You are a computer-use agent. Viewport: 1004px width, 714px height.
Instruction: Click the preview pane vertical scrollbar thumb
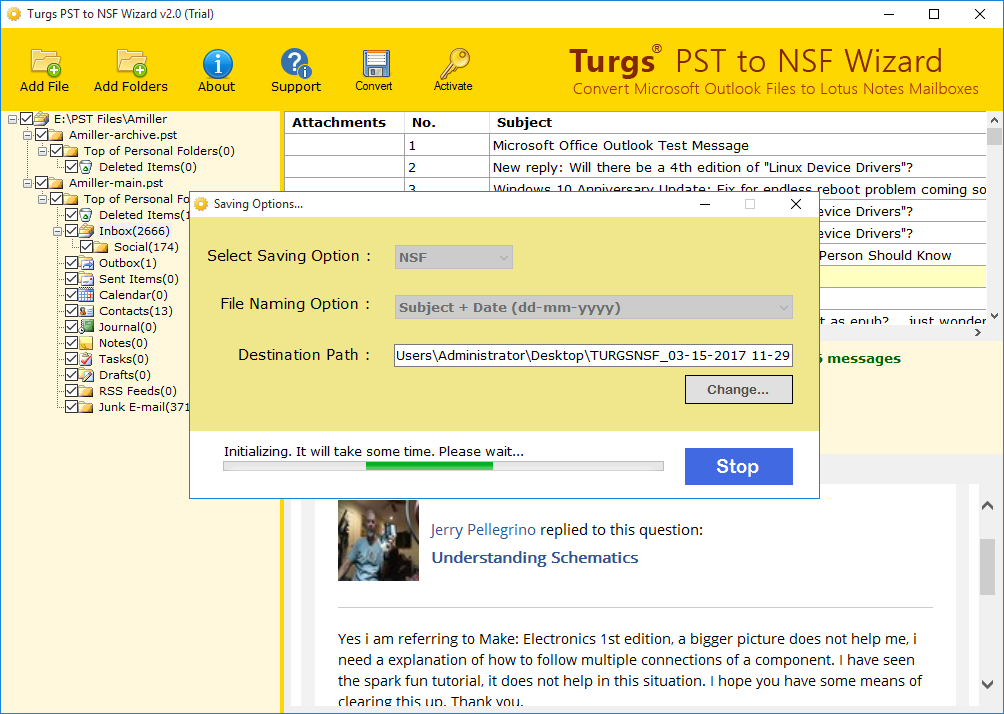coord(987,565)
